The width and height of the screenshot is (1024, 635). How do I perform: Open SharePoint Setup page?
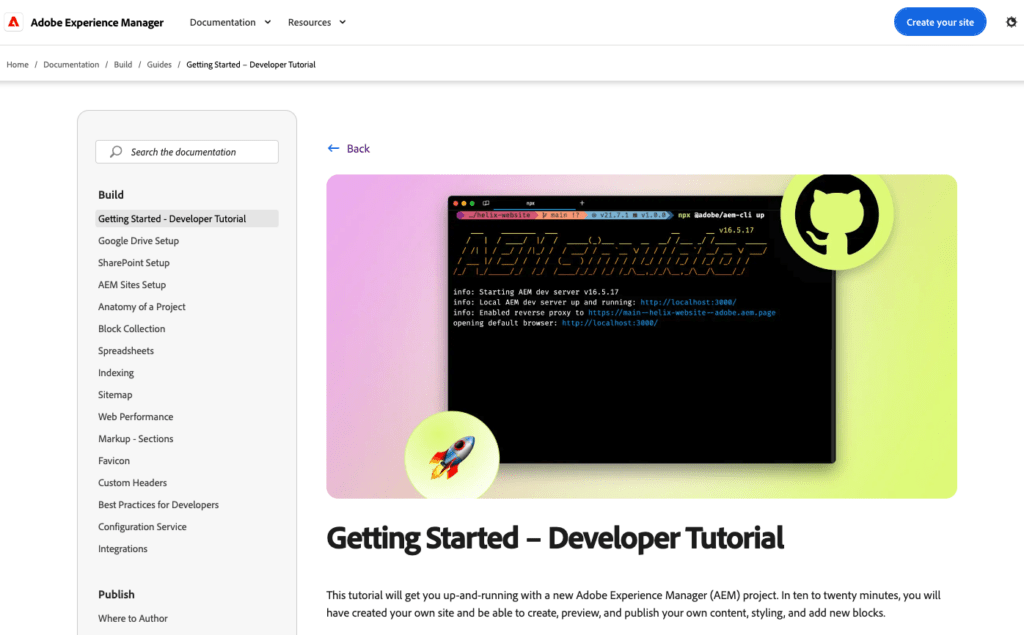[x=134, y=263]
